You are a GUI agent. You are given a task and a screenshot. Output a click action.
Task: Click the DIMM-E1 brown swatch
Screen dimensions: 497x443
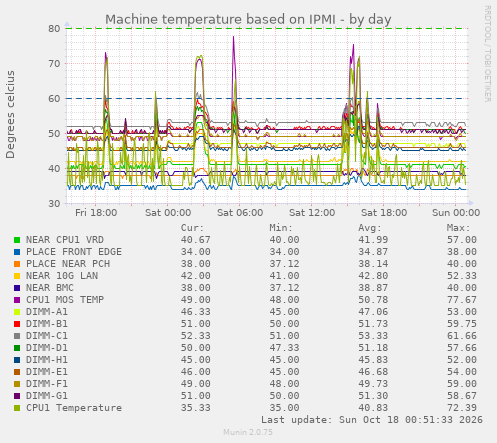point(17,372)
